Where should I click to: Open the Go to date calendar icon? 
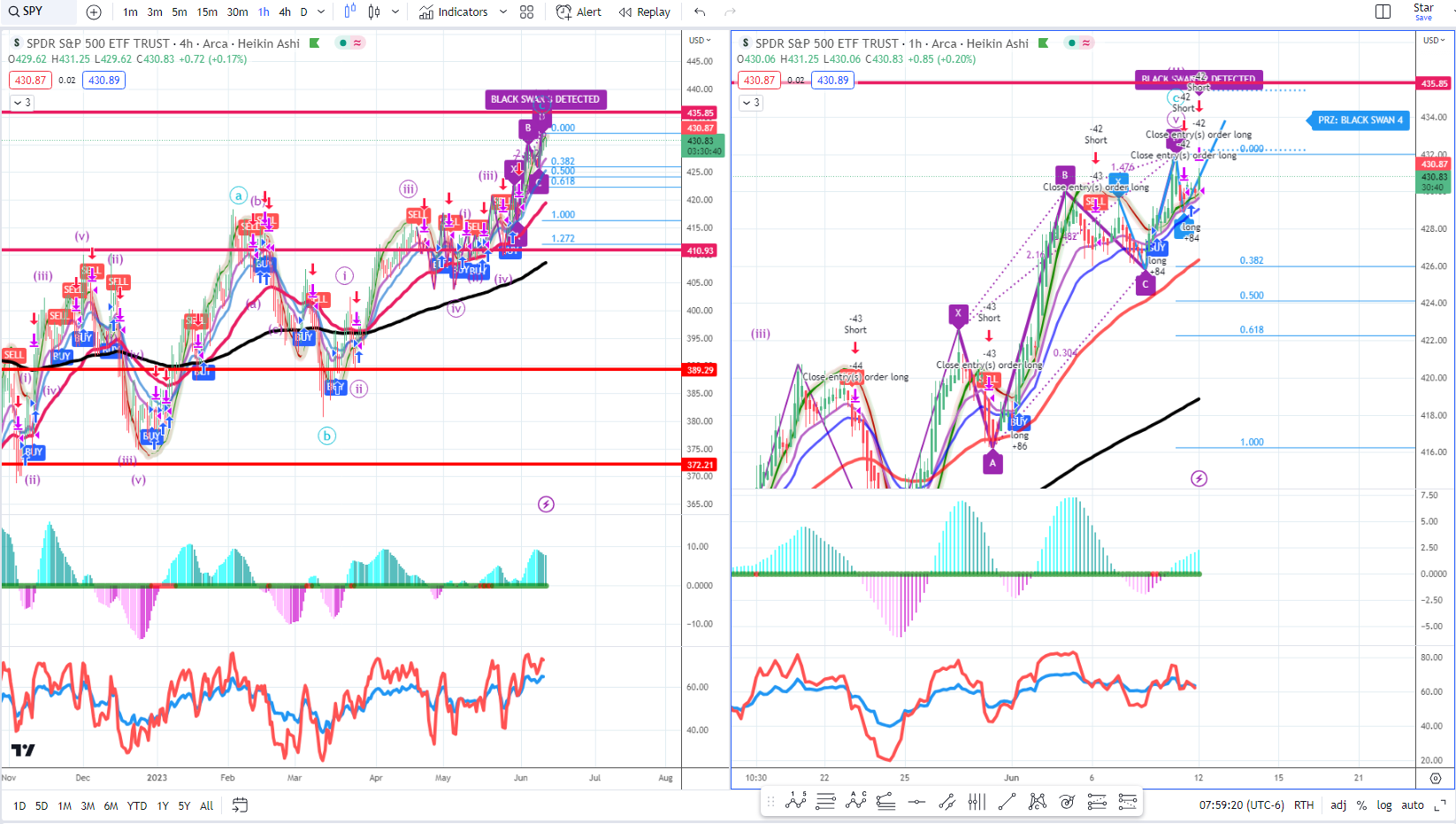240,805
